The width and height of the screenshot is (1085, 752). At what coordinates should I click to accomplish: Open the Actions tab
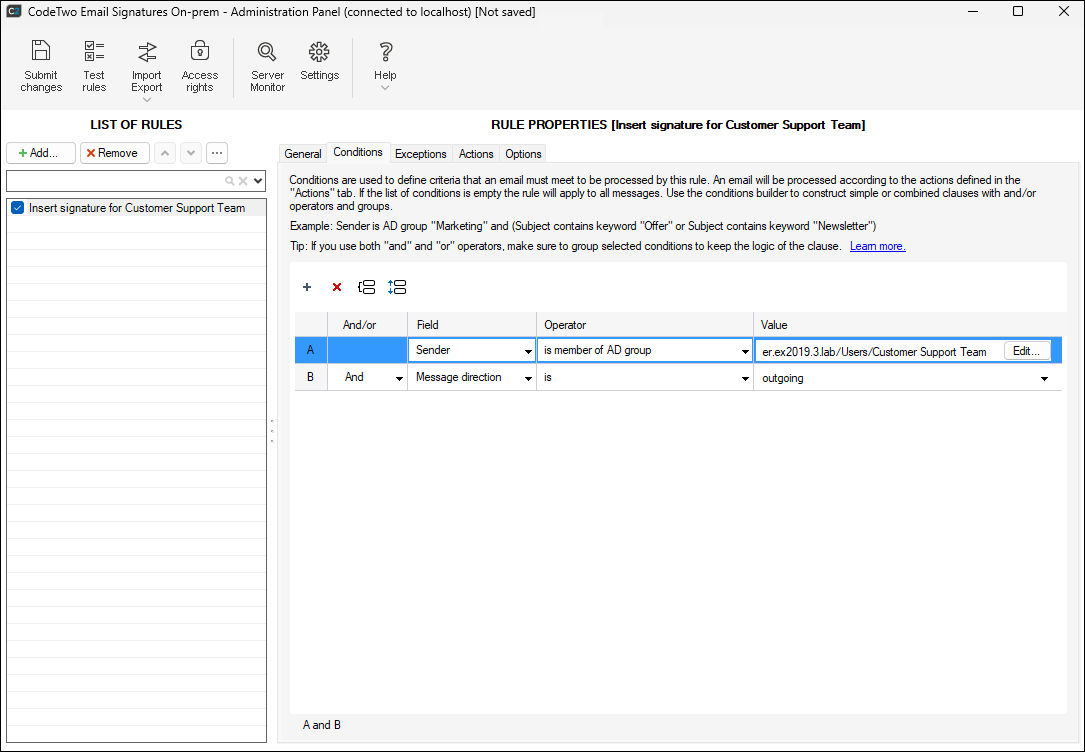(476, 153)
